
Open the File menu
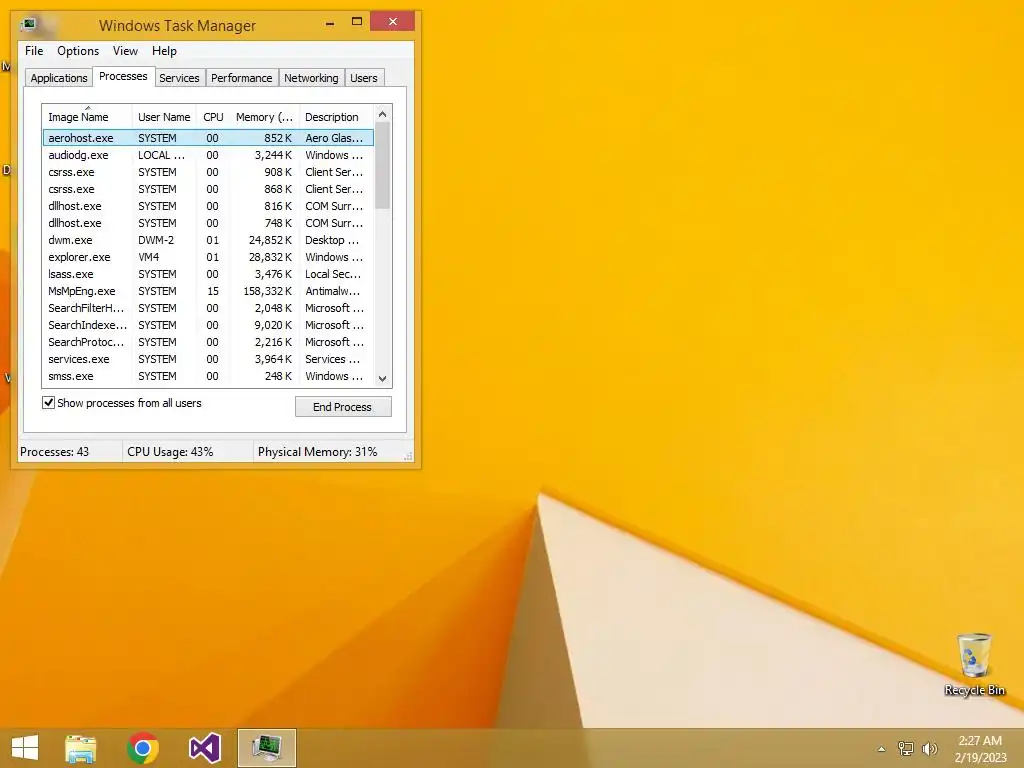[x=34, y=51]
